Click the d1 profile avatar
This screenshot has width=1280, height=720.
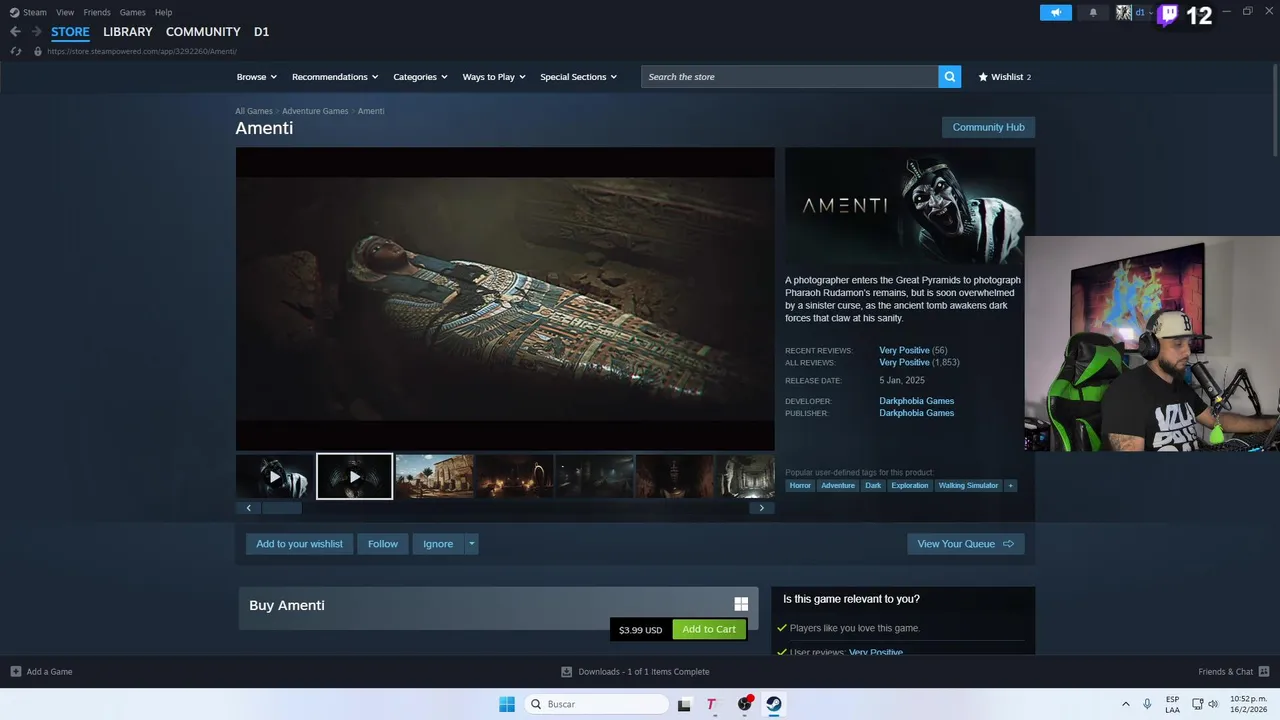[1124, 12]
